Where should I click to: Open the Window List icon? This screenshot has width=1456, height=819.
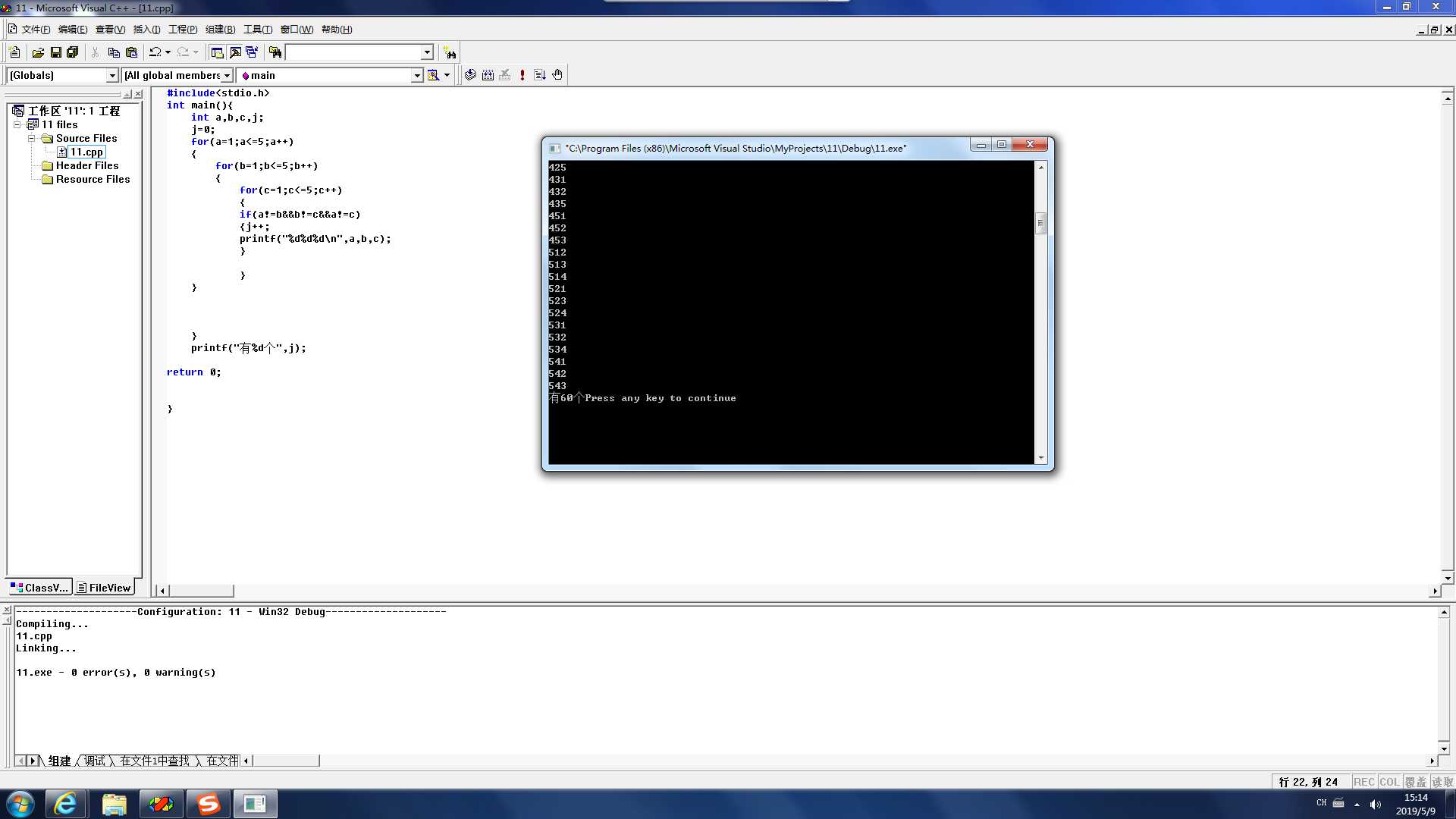[x=252, y=52]
